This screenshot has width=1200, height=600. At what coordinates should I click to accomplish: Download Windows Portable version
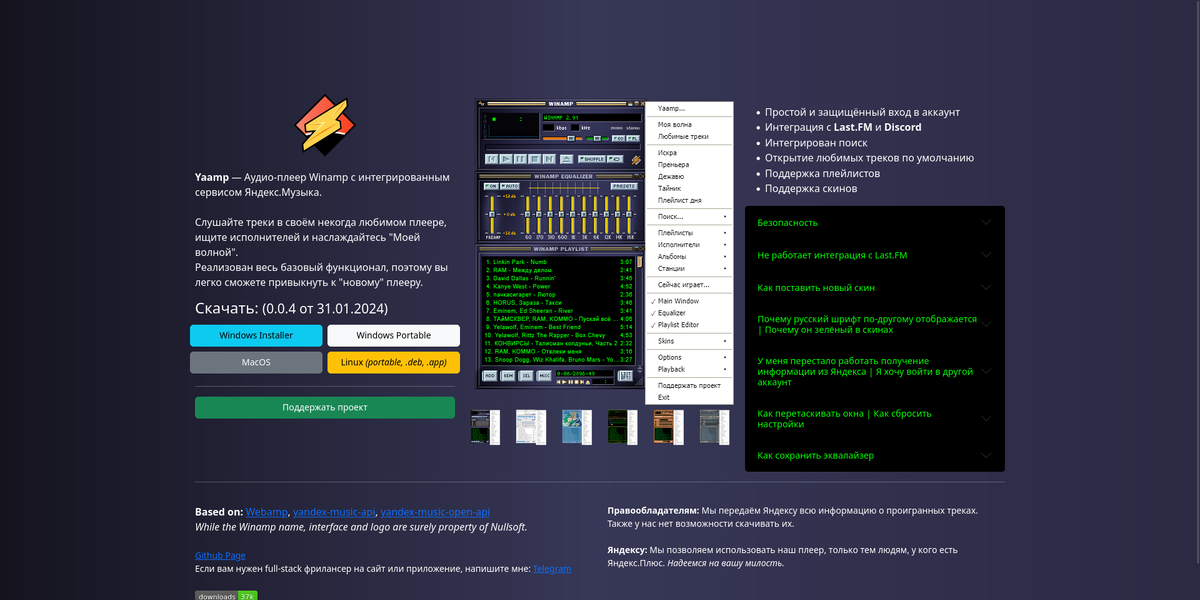[x=393, y=335]
